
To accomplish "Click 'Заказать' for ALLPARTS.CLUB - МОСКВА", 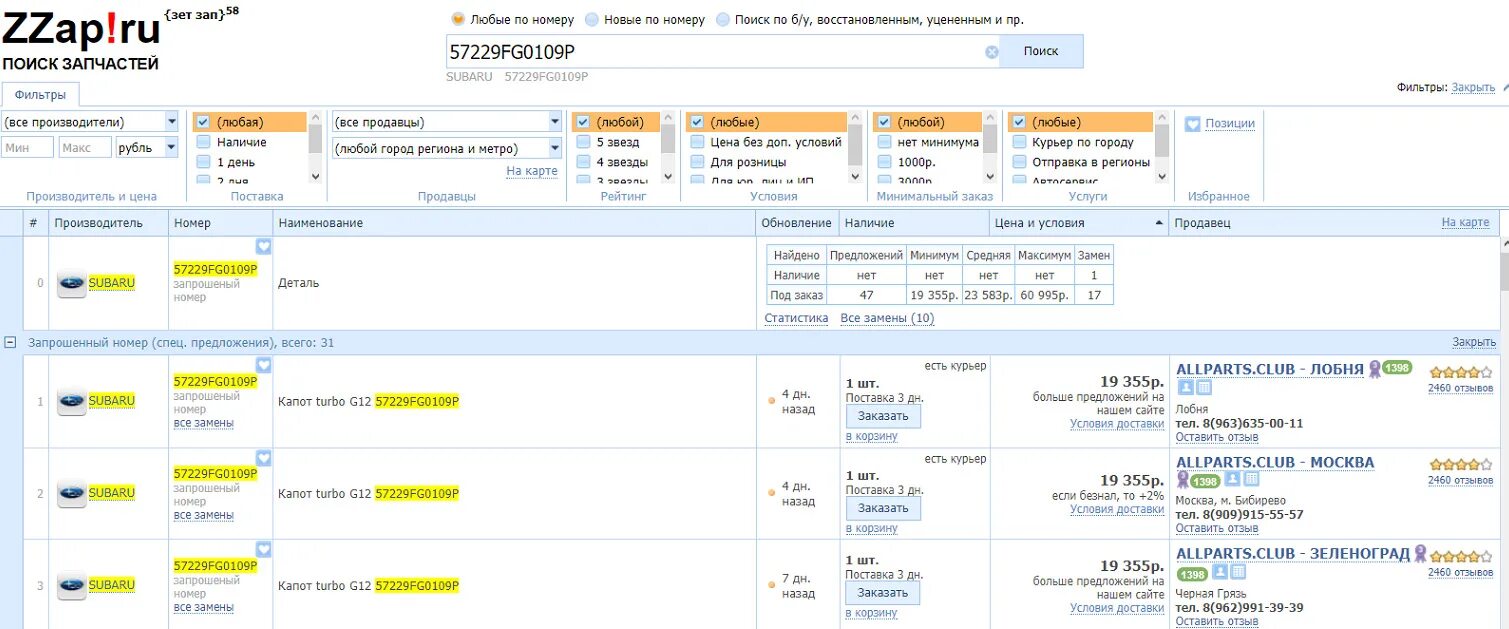I will (883, 508).
